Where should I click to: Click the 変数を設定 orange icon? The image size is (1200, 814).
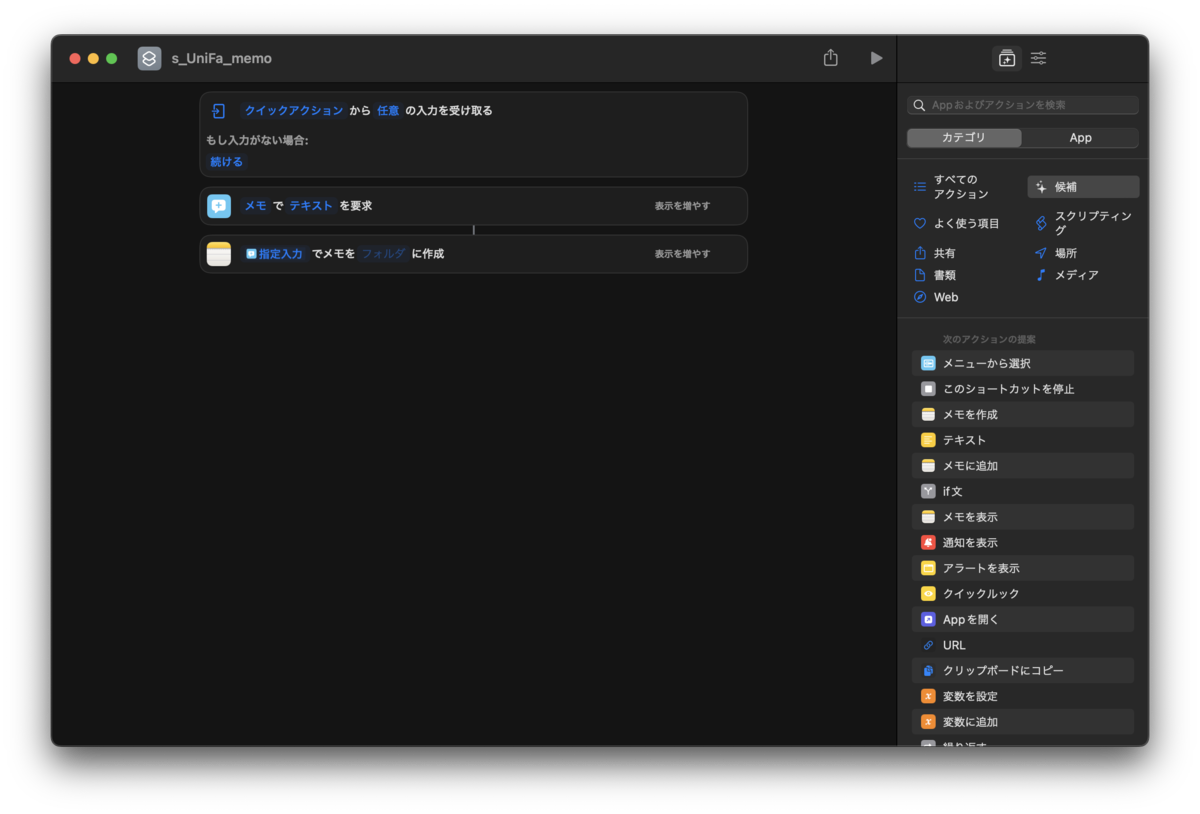click(x=928, y=696)
